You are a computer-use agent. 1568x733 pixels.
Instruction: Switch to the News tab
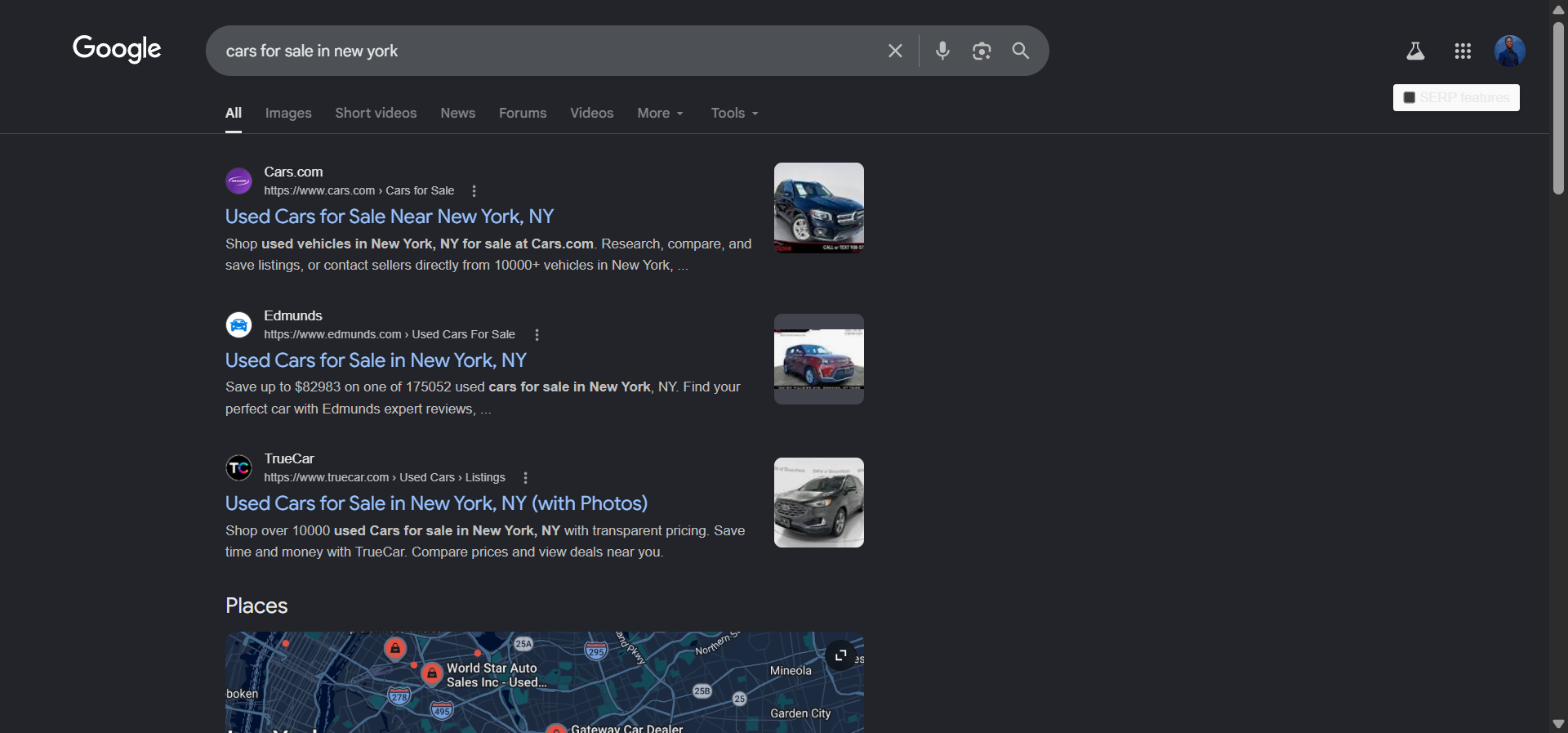click(x=457, y=113)
